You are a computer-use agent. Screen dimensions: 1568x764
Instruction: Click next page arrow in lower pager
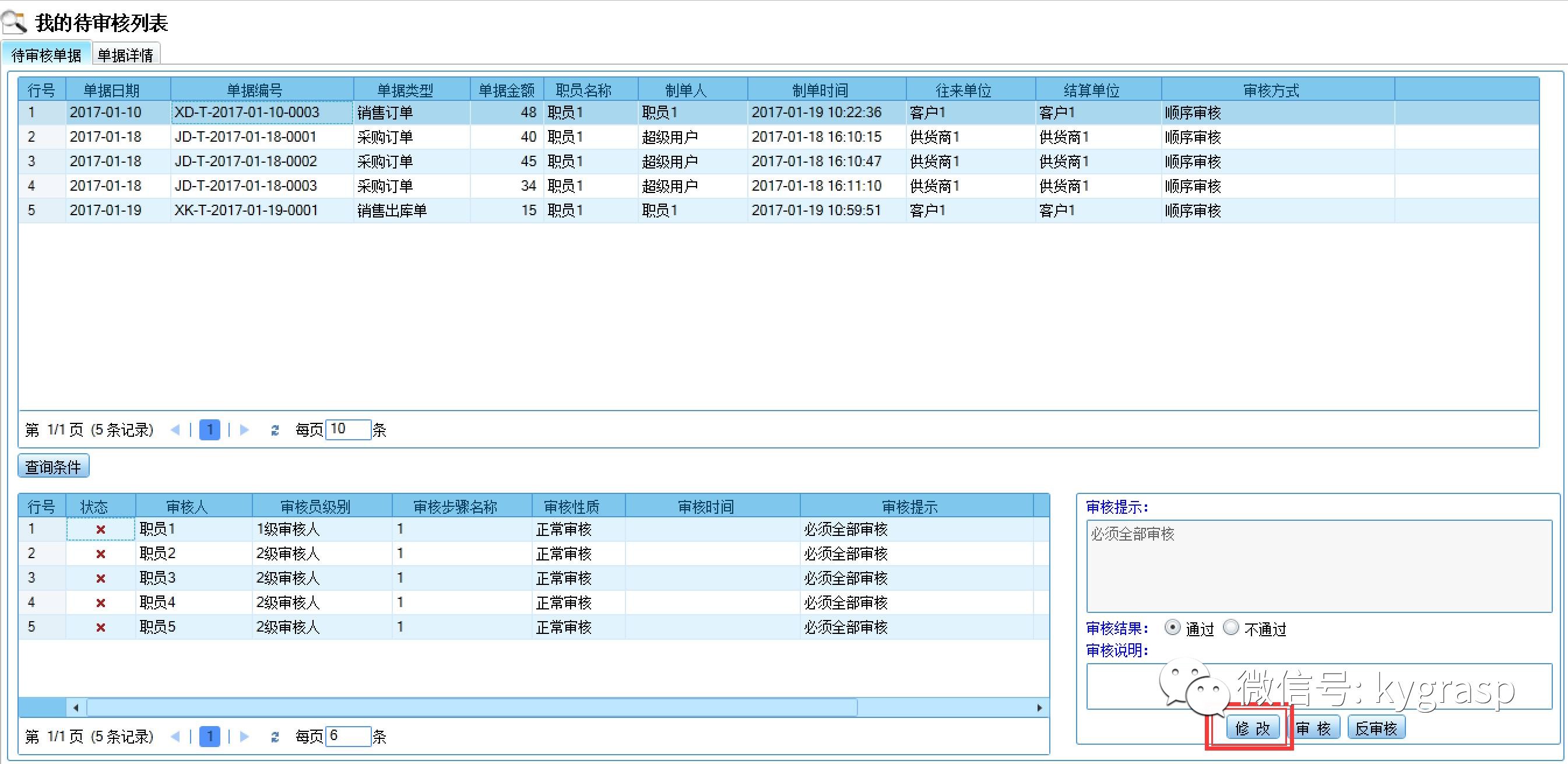[x=245, y=736]
